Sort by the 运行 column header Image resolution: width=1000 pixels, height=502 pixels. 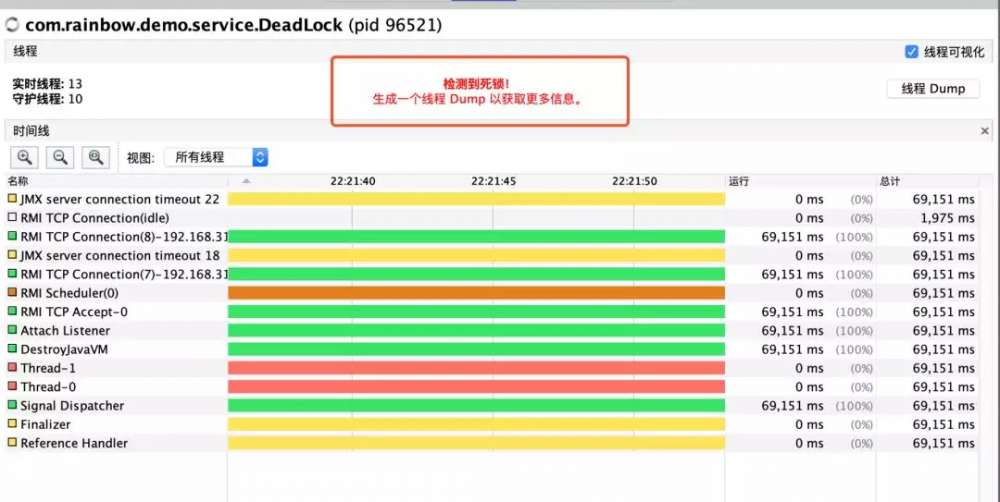click(739, 181)
